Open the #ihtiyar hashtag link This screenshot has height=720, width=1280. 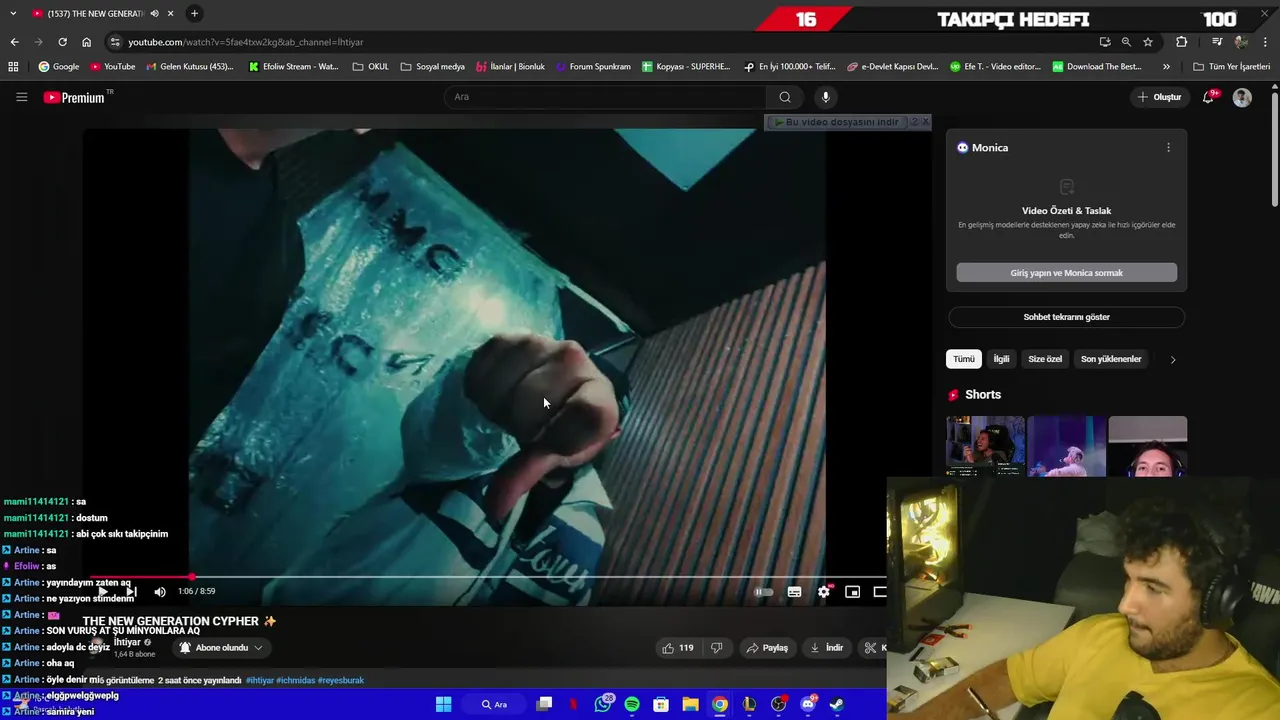pos(259,680)
